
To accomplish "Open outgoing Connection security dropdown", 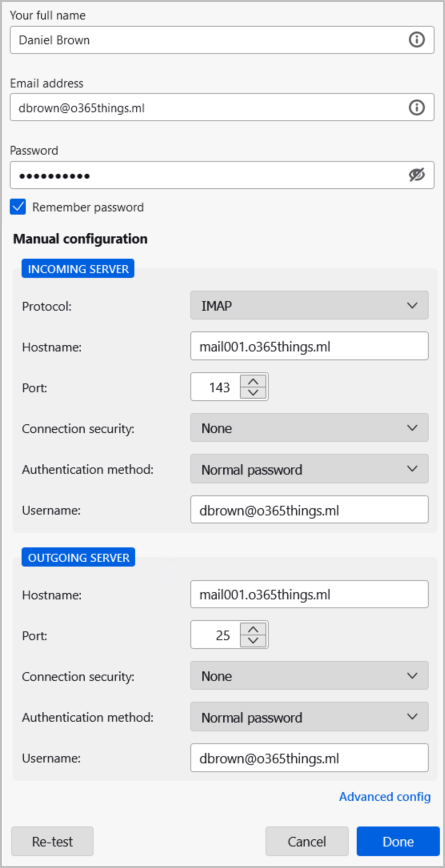I will click(x=309, y=676).
